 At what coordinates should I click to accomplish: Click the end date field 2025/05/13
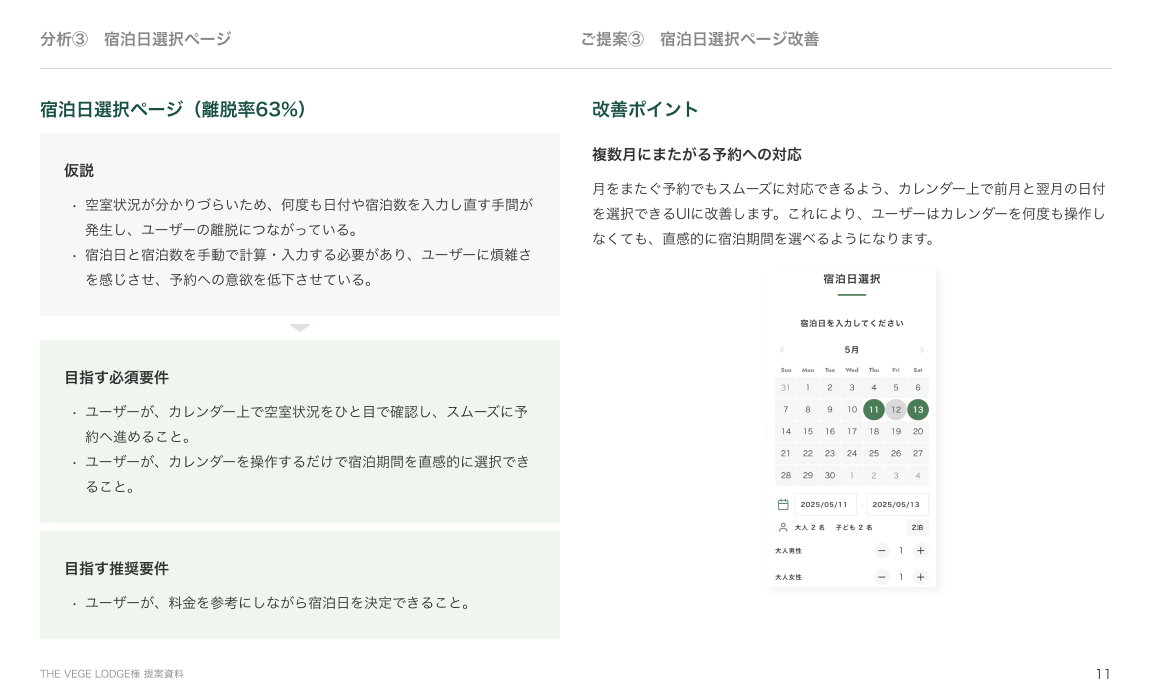[897, 505]
